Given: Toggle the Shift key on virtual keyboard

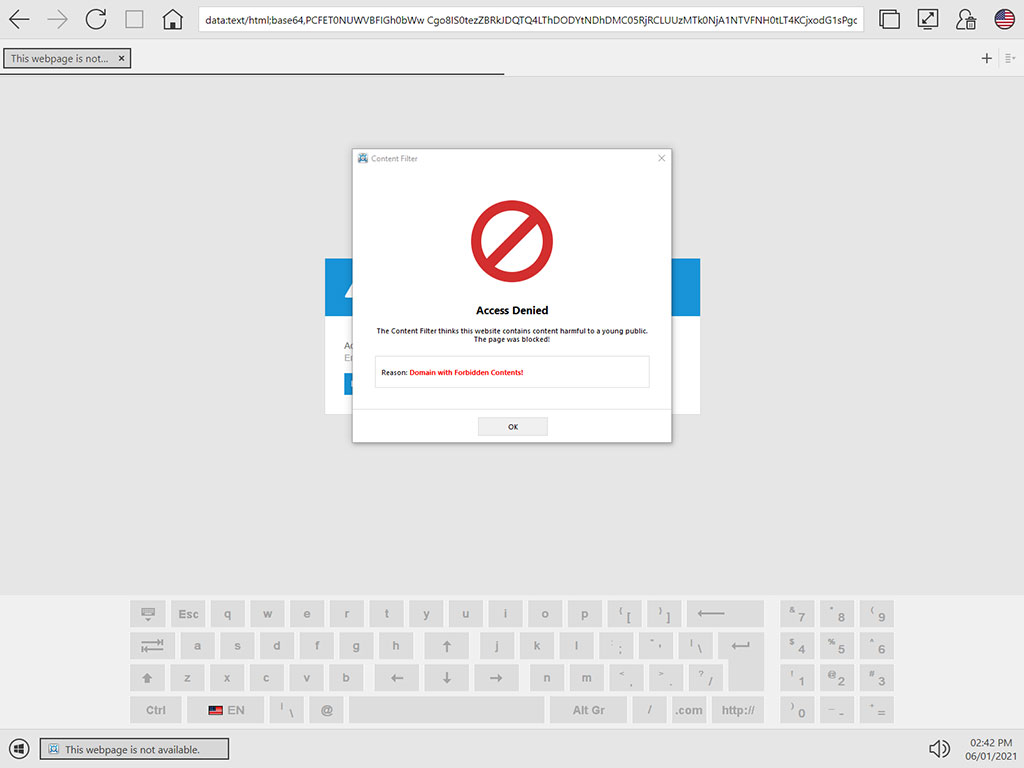Looking at the screenshot, I should pyautogui.click(x=147, y=678).
